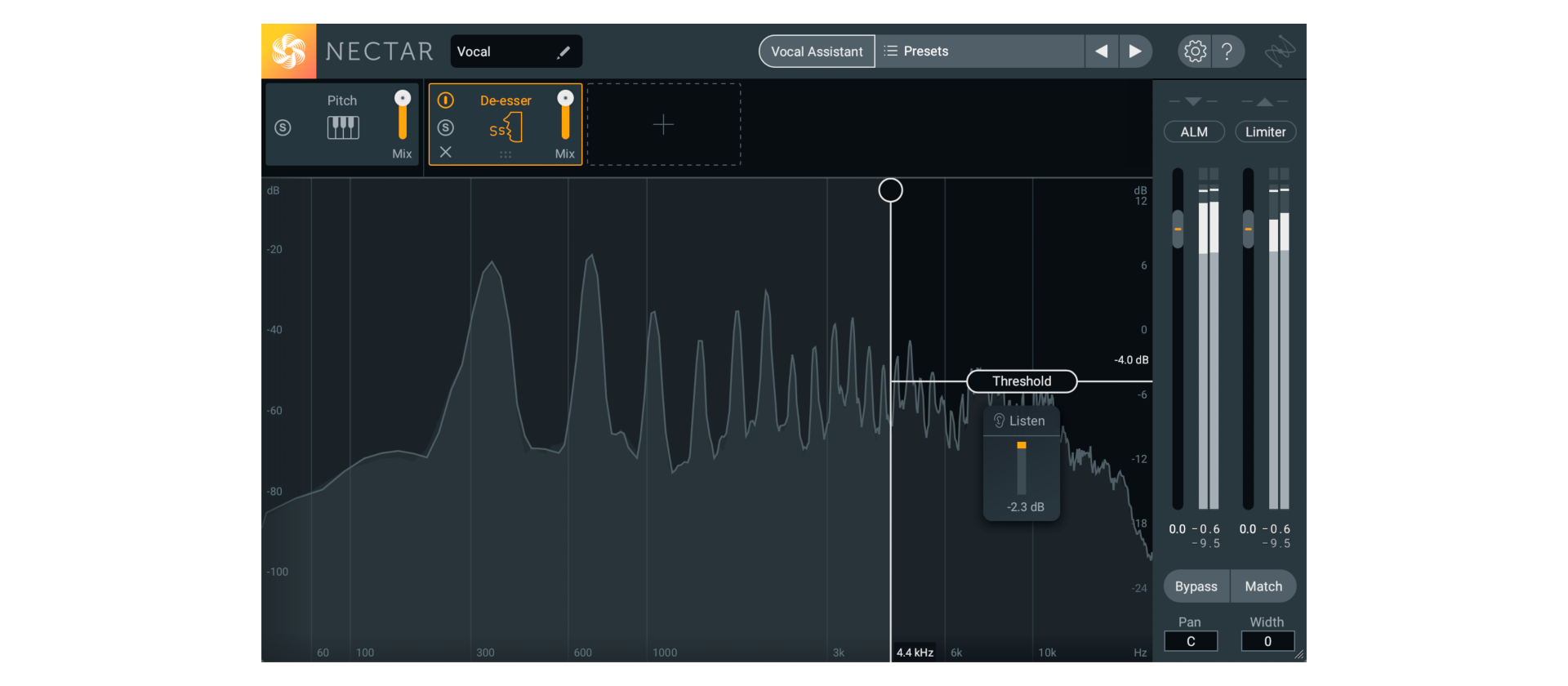Toggle Bypass
Screen dimensions: 1568x686
point(1196,586)
